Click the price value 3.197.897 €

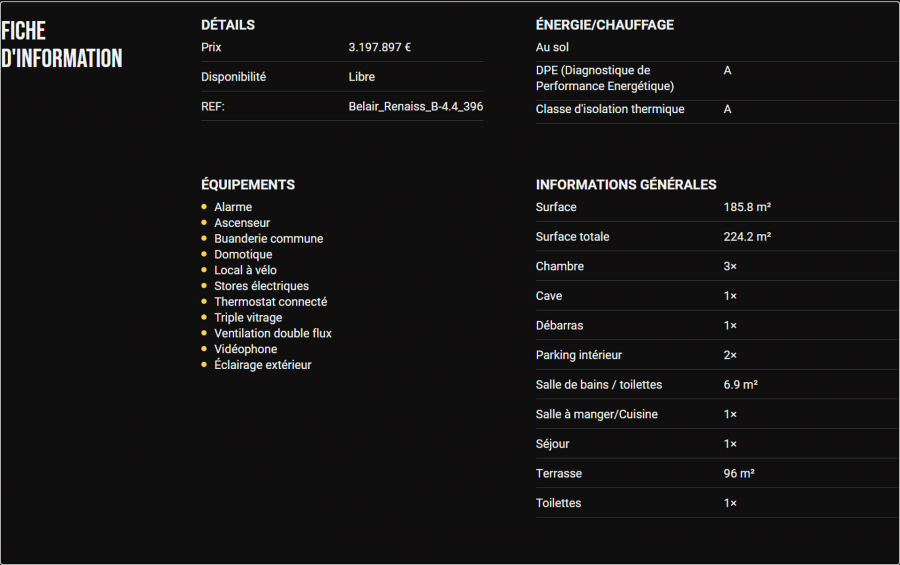(x=380, y=47)
